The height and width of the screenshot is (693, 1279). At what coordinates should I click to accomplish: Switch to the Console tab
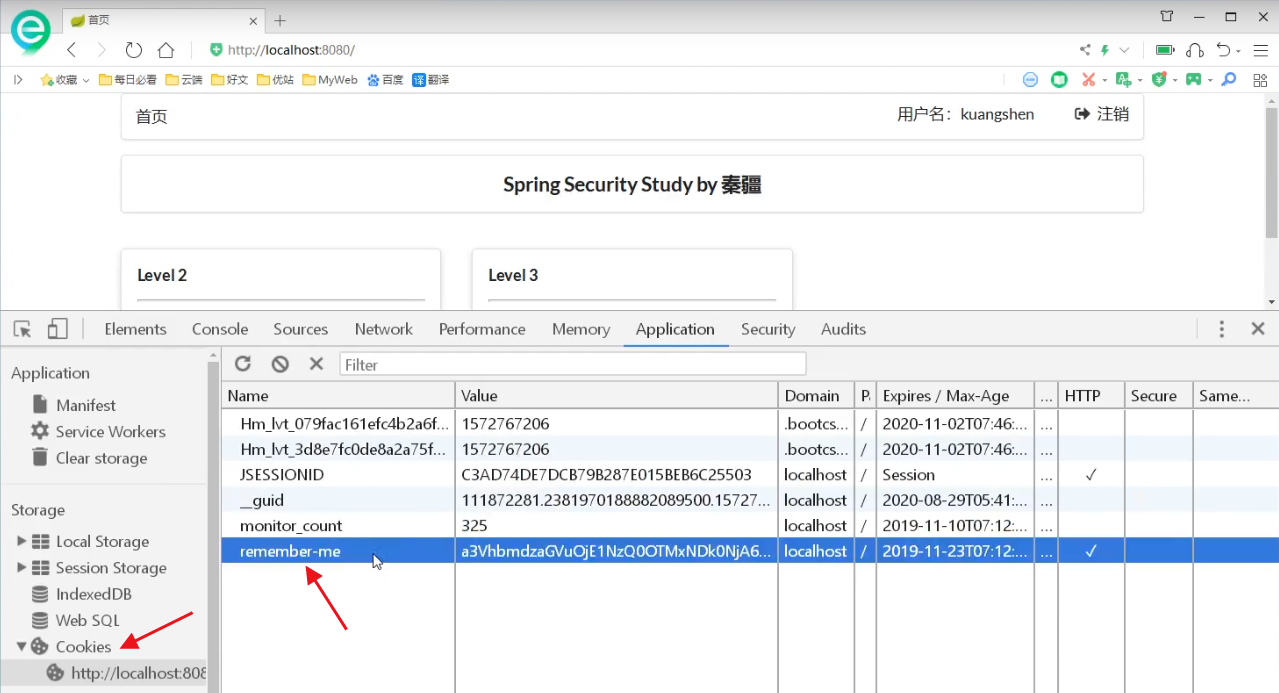click(220, 329)
